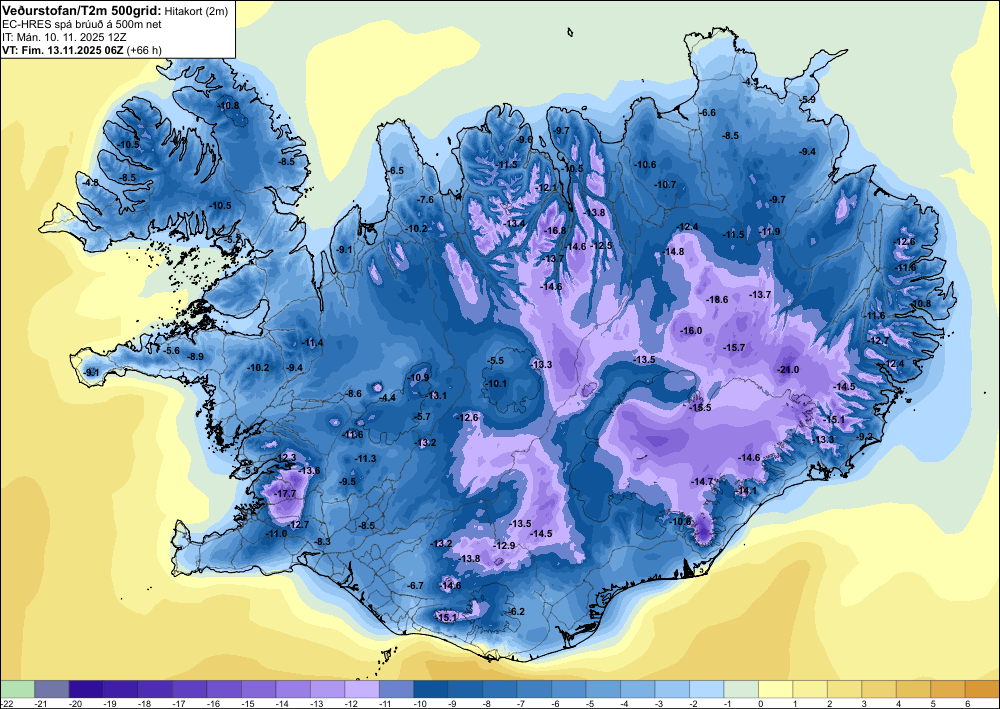Click the -8.9 temperature value
This screenshot has height=709, width=1000.
[195, 356]
